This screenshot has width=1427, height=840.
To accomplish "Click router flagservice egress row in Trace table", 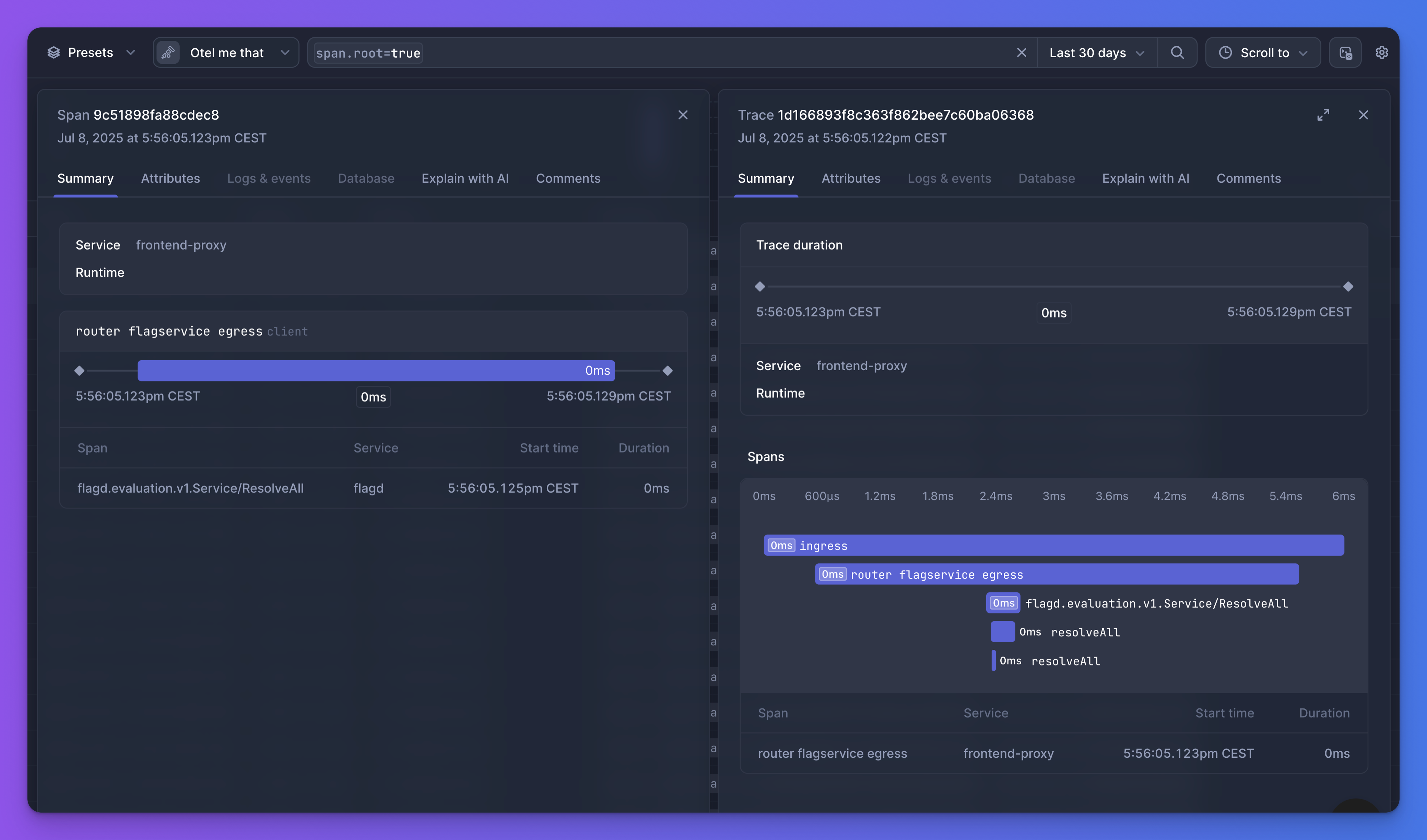I will [1054, 753].
